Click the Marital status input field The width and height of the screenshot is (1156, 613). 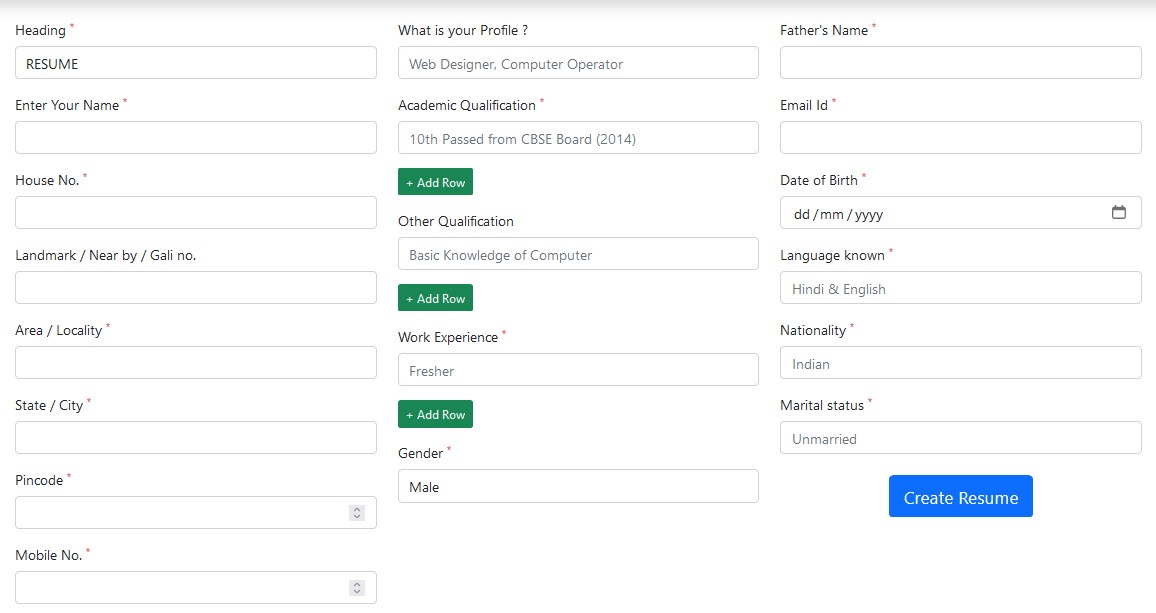tap(961, 437)
